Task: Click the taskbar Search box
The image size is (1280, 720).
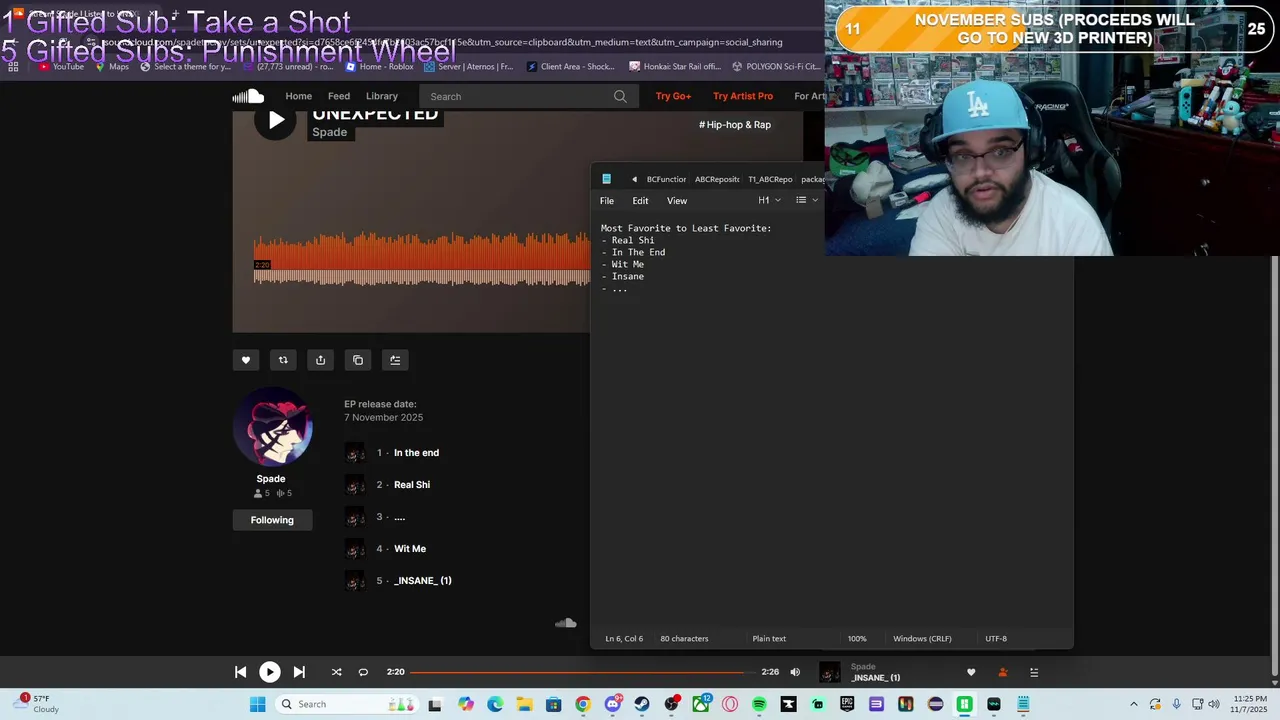Action: [x=345, y=704]
